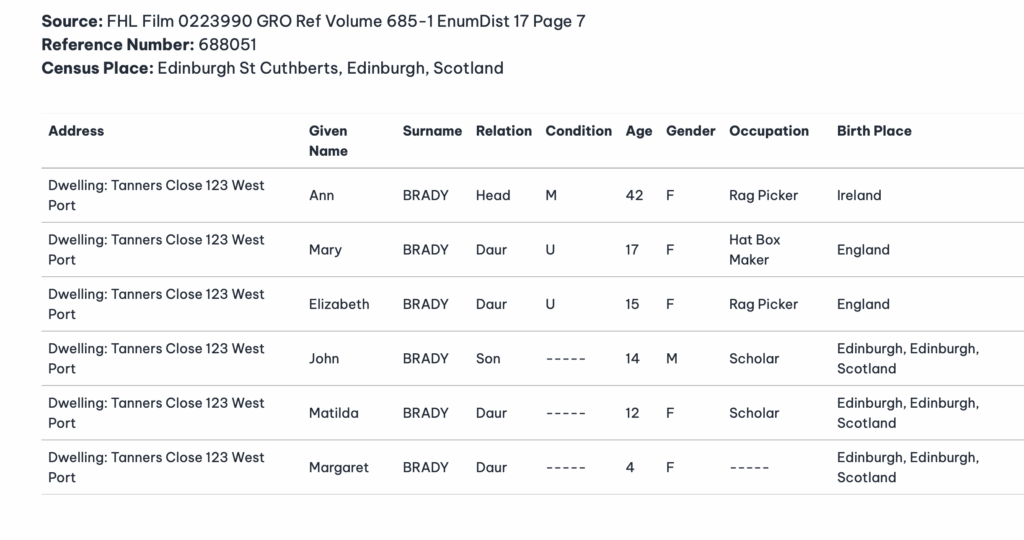Click the Gender column header
This screenshot has width=1024, height=540.
click(691, 131)
